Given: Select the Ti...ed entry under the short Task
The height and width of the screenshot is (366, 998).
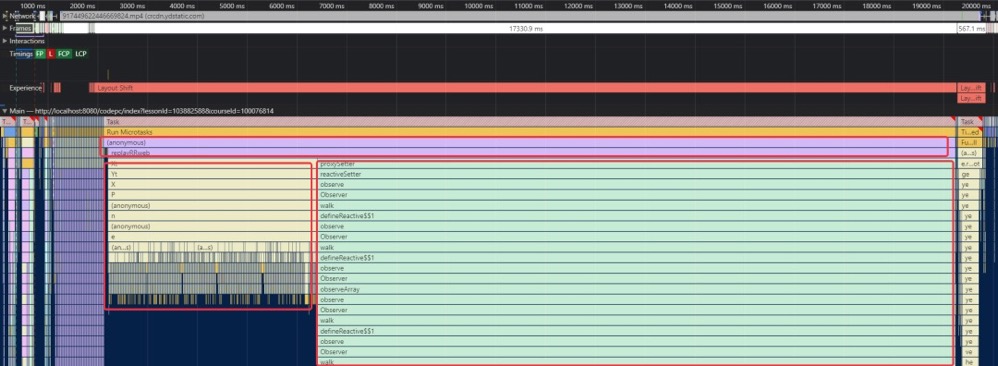Looking at the screenshot, I should click(x=971, y=132).
